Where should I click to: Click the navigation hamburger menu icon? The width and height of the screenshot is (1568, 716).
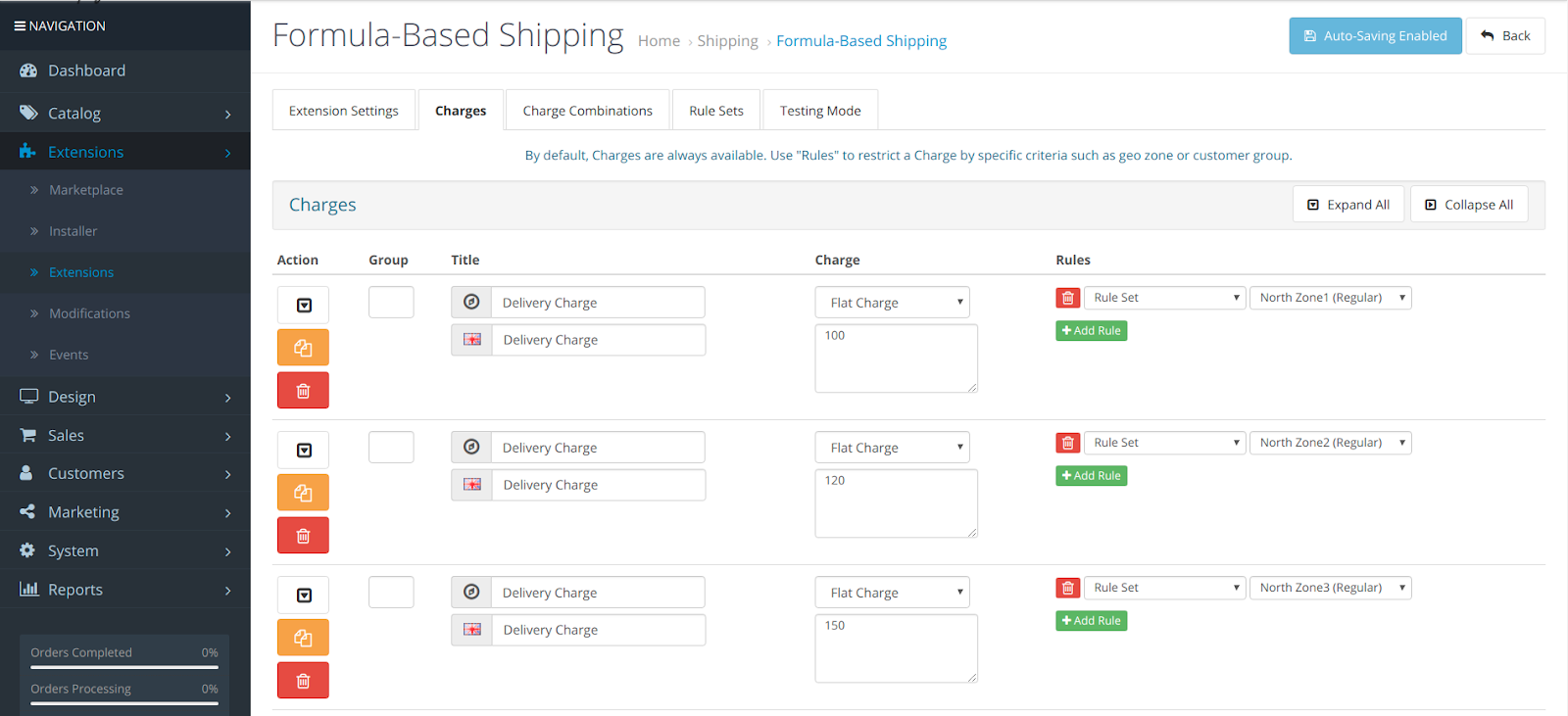click(20, 26)
